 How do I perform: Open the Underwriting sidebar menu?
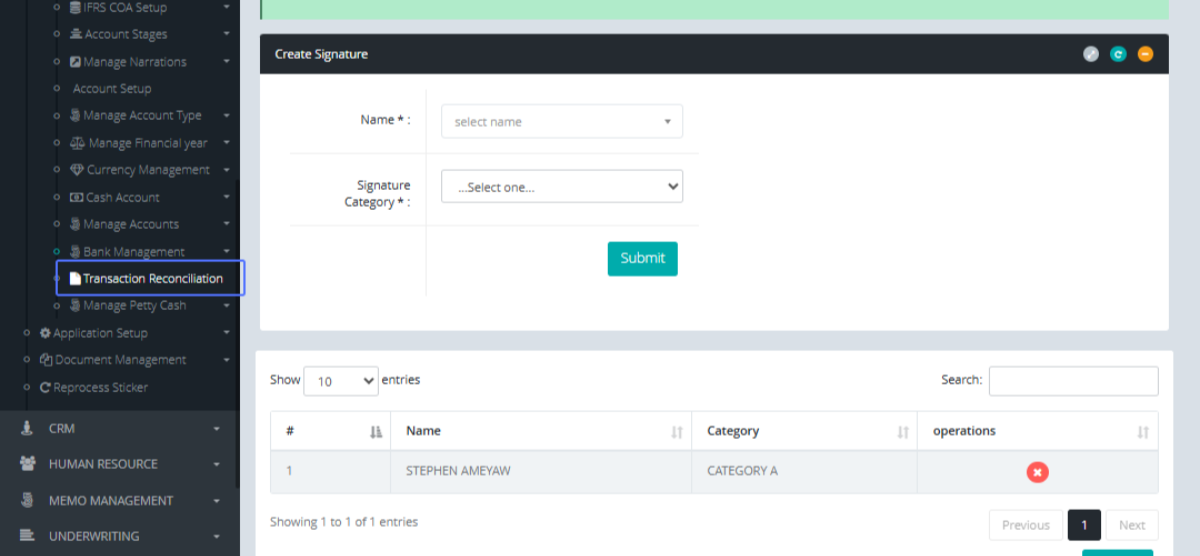(x=120, y=536)
